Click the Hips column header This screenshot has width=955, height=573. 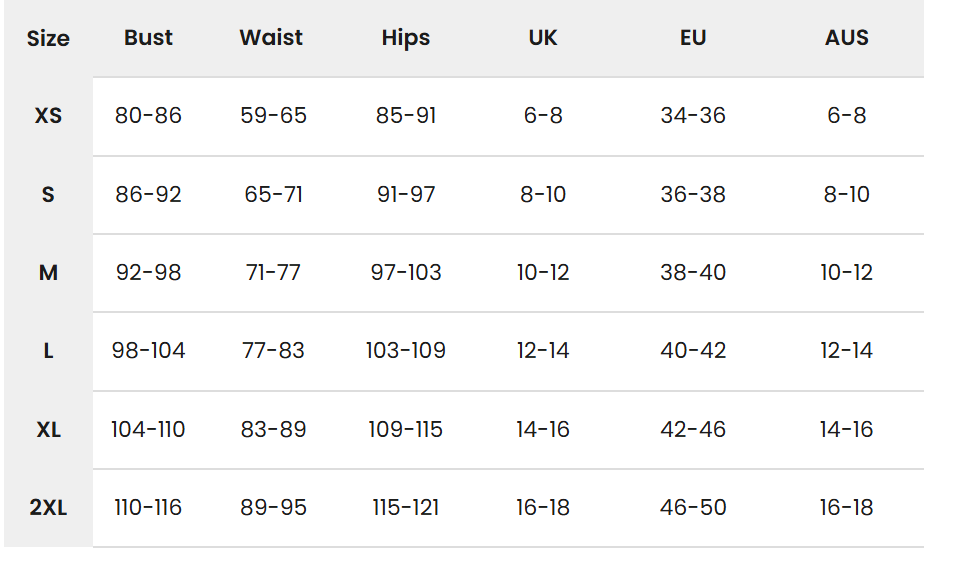(406, 38)
